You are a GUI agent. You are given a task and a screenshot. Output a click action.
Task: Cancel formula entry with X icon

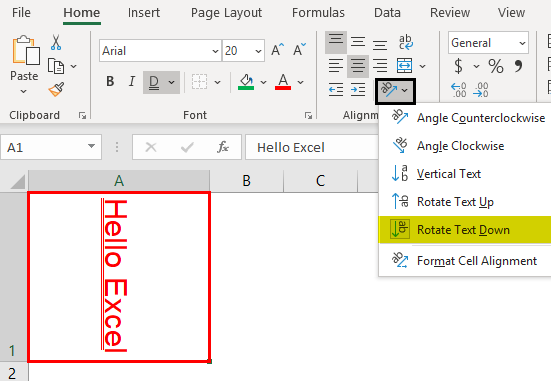(x=151, y=147)
